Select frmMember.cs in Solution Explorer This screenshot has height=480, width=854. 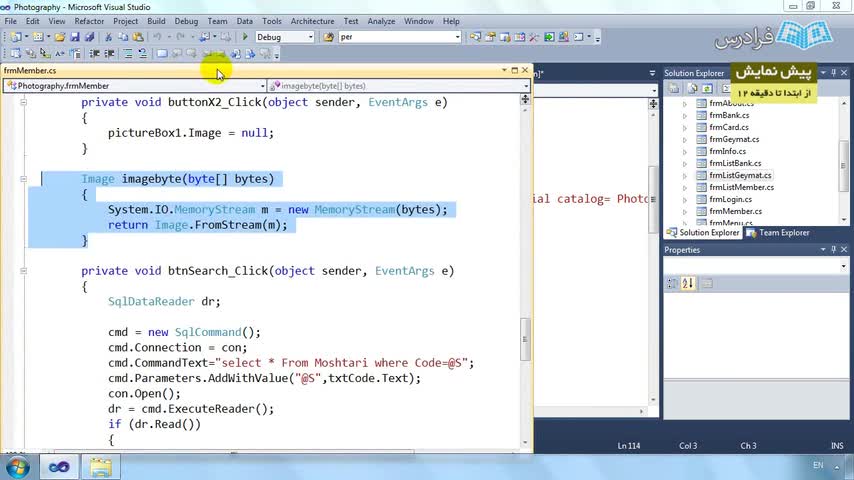735,211
